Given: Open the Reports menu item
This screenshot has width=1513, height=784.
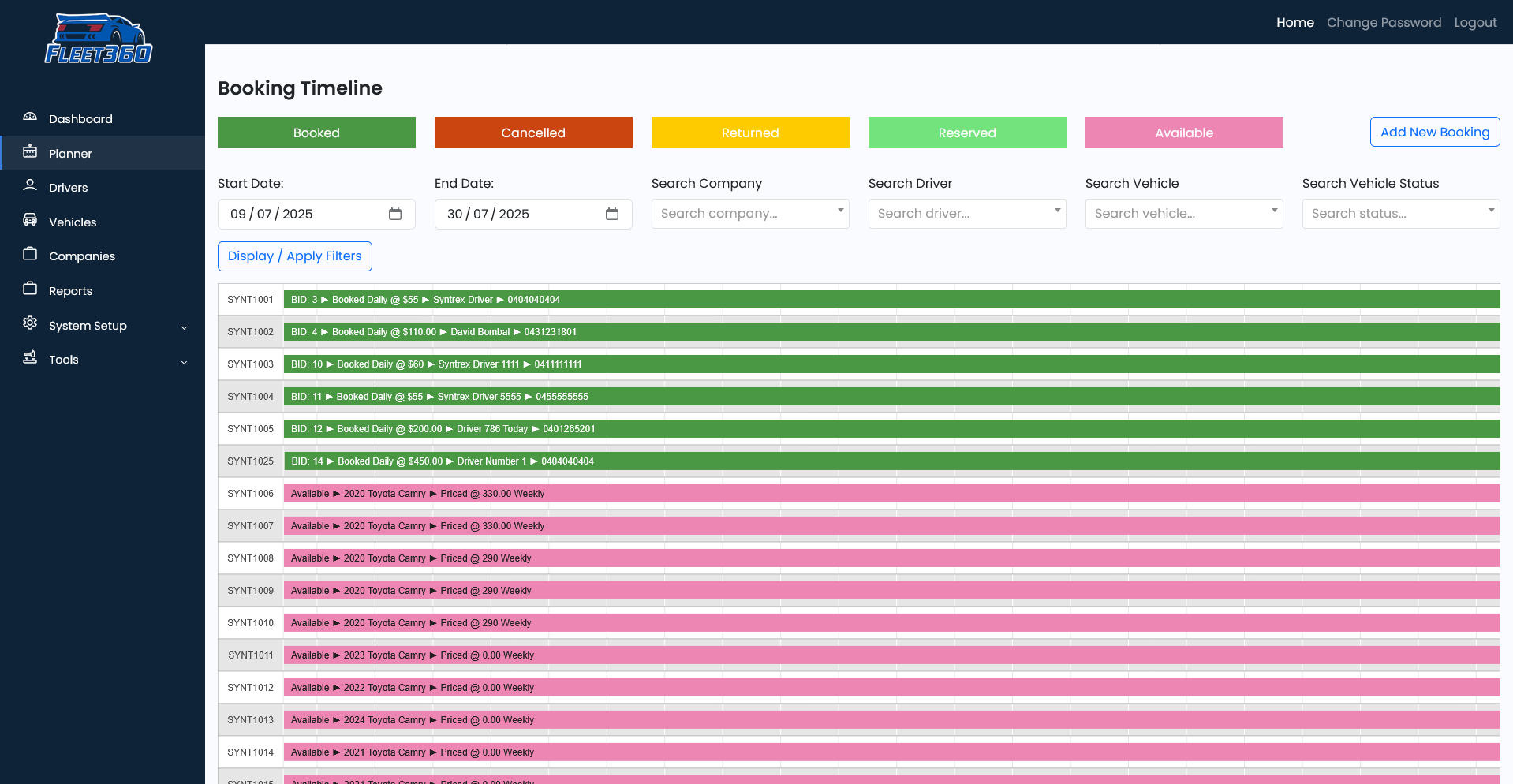Looking at the screenshot, I should (x=70, y=291).
